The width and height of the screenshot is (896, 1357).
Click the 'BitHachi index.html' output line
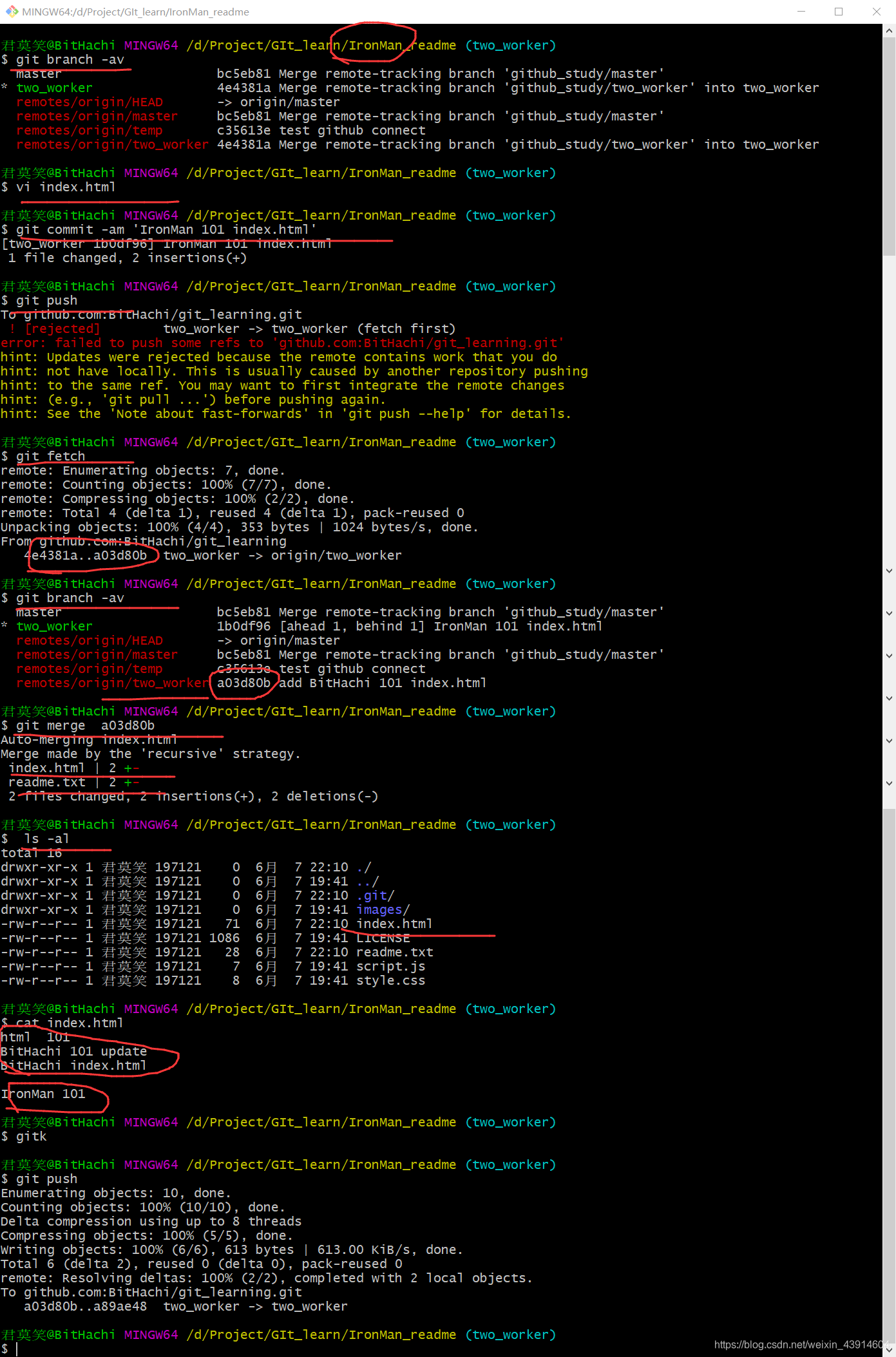tap(74, 1065)
